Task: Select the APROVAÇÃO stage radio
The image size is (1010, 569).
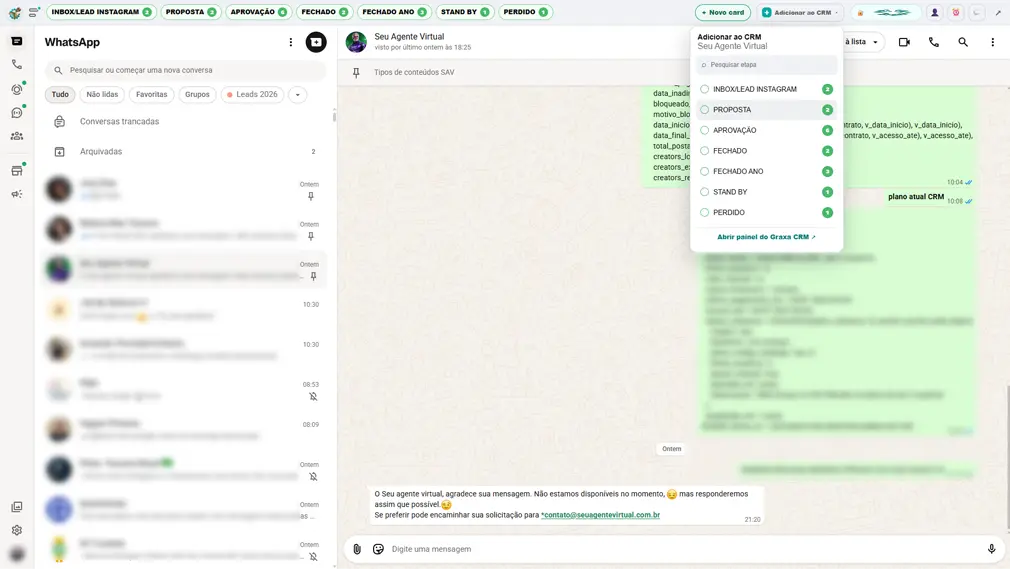Action: tap(704, 130)
